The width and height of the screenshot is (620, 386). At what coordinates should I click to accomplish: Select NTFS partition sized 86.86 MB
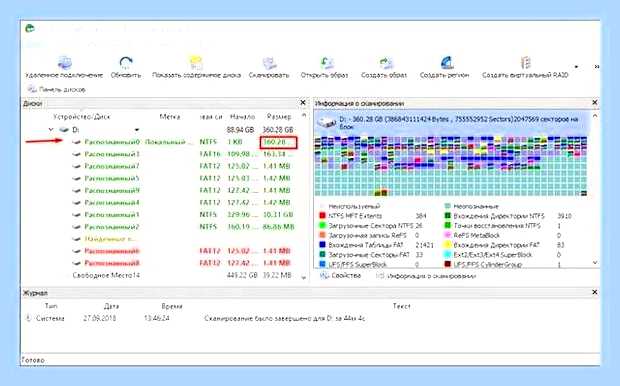tap(184, 227)
